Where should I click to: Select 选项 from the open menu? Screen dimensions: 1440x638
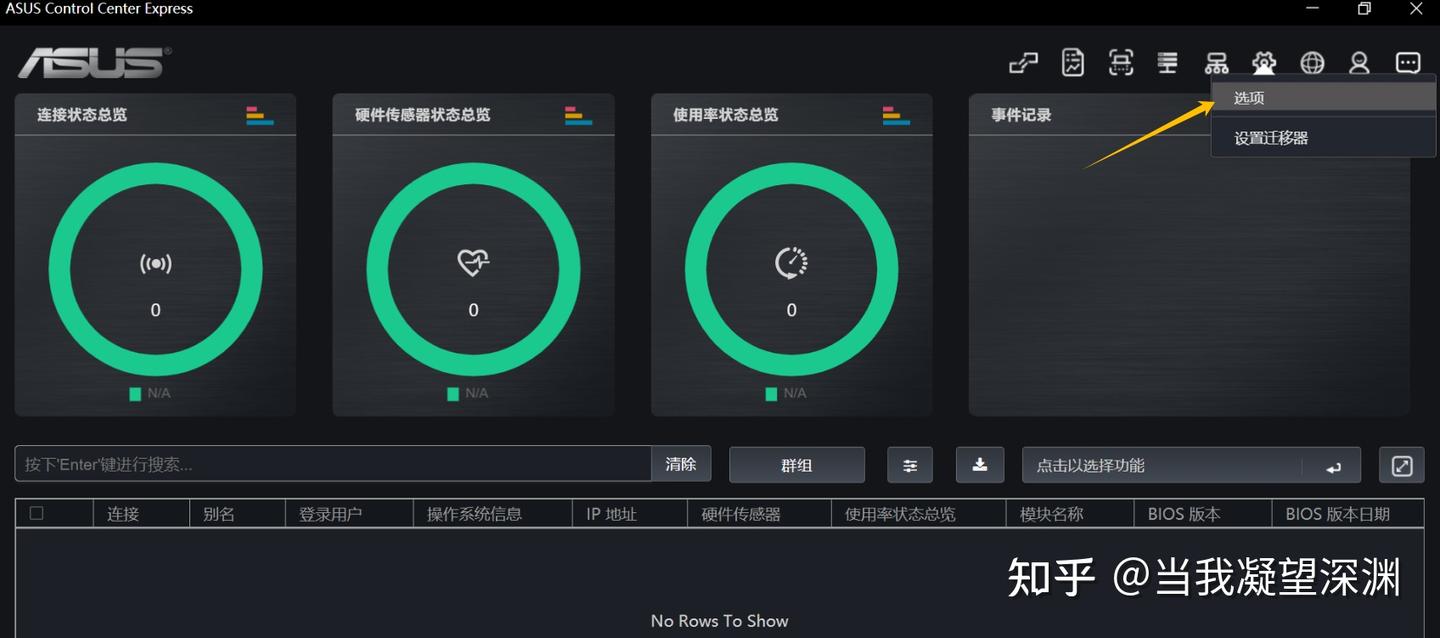[x=1247, y=97]
